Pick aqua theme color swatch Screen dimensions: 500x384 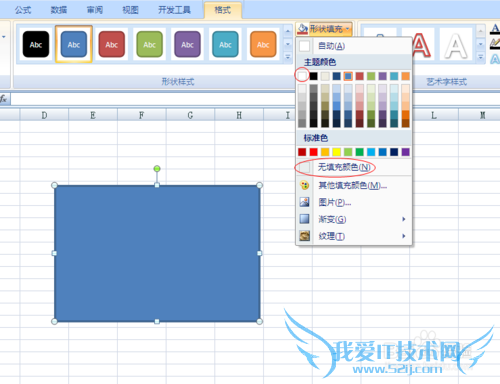394,76
